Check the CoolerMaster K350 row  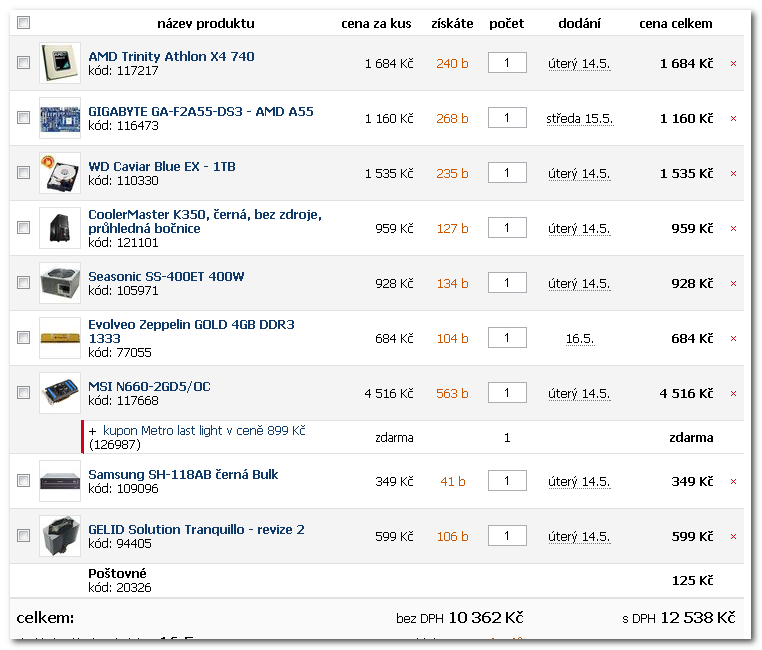(x=23, y=227)
